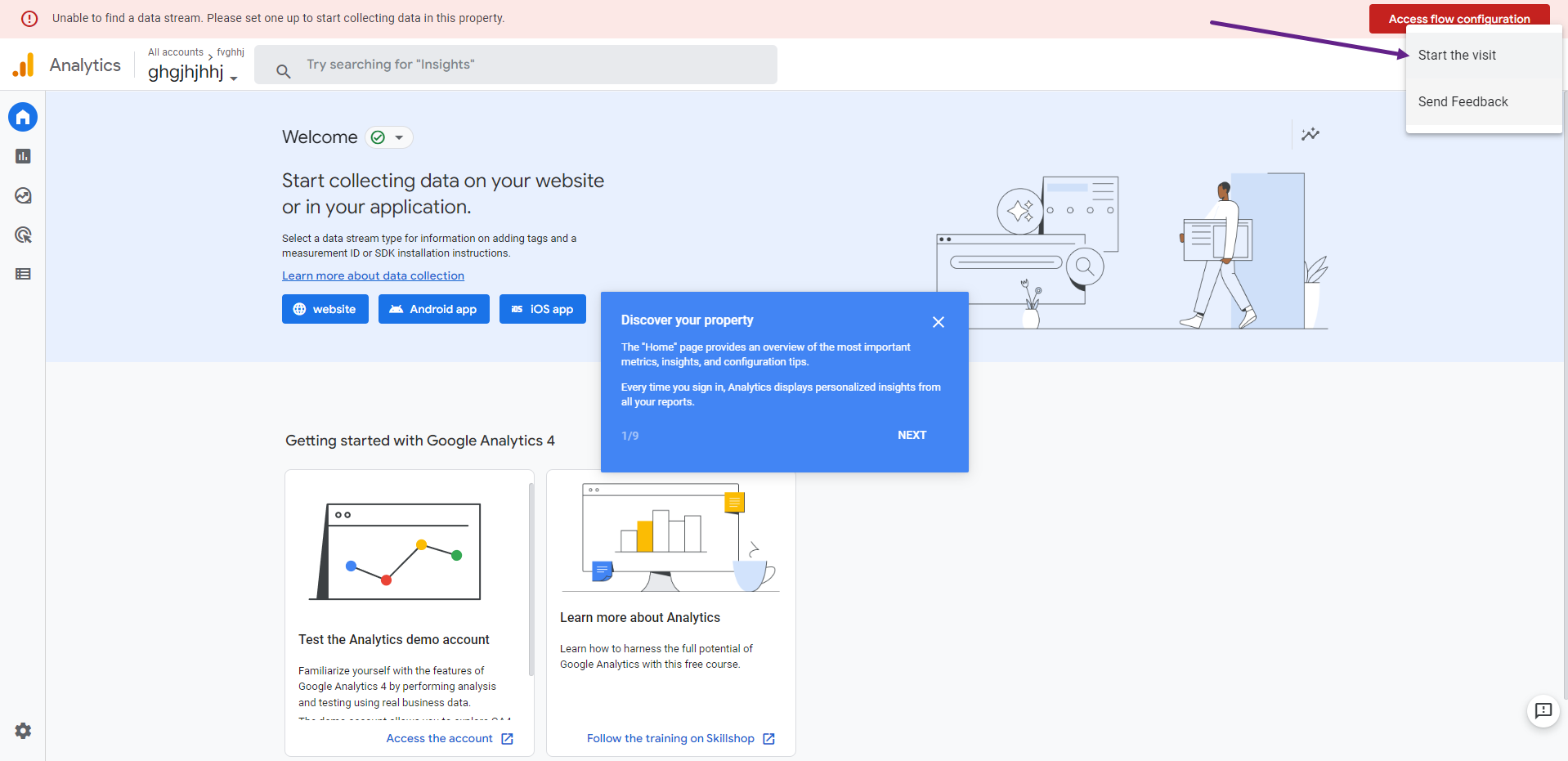Open Admin settings gear icon
The image size is (1568, 761).
[x=23, y=731]
